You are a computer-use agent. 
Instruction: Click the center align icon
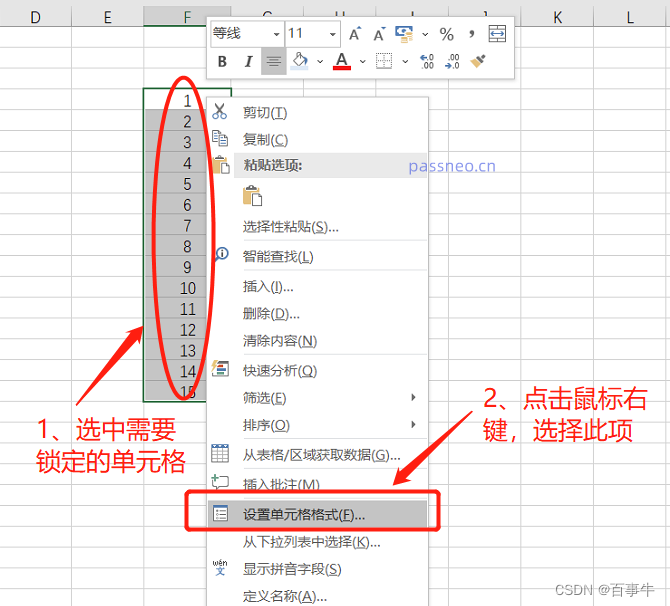click(x=274, y=62)
